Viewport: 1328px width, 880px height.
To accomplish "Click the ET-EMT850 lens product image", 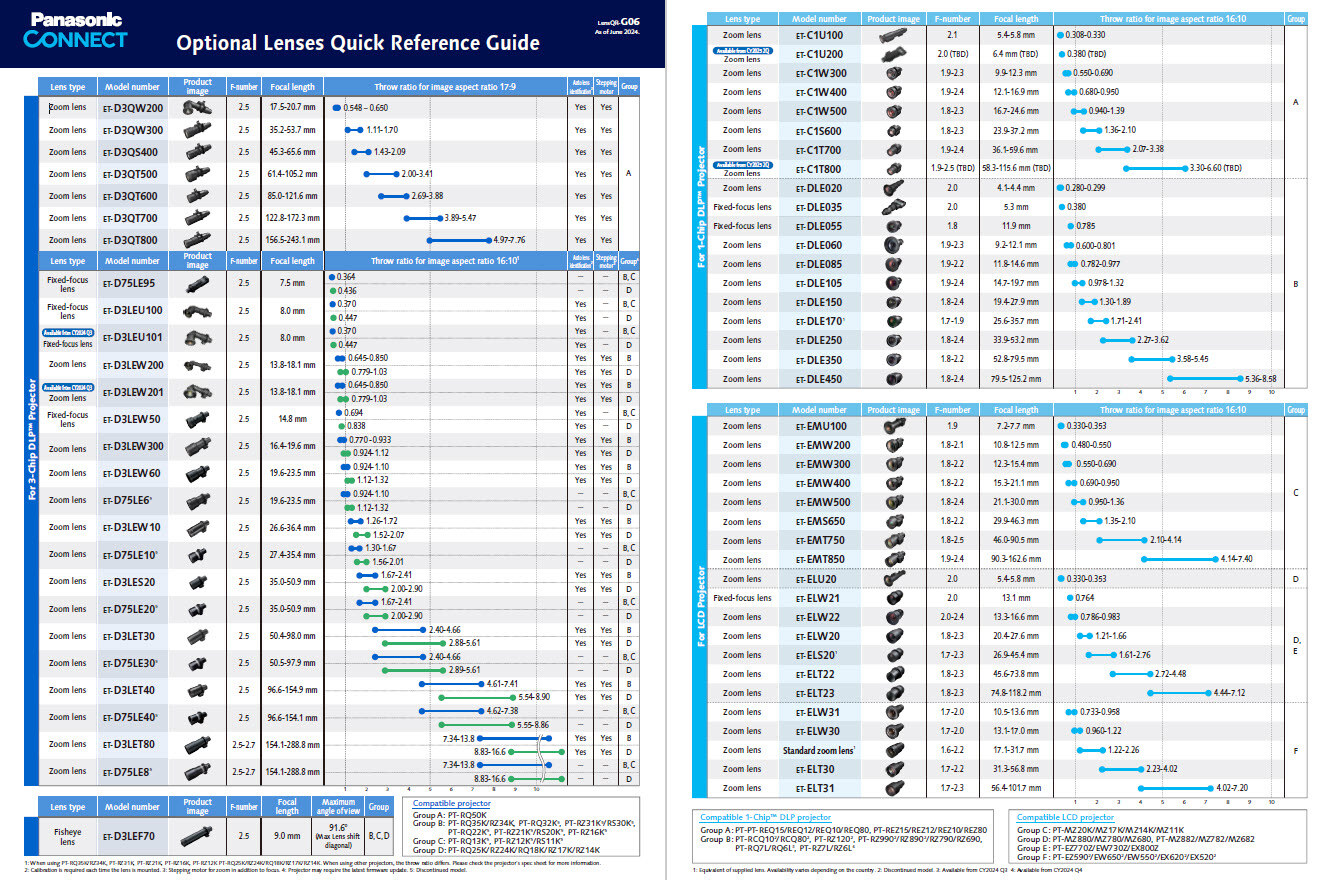I will pyautogui.click(x=893, y=559).
